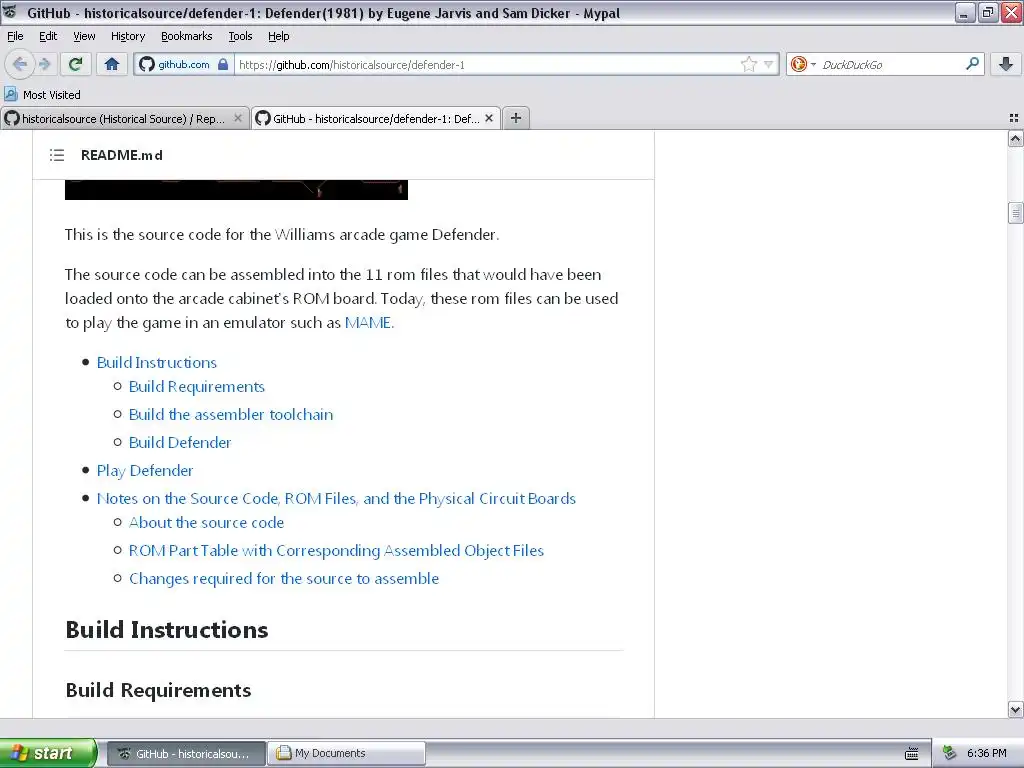This screenshot has width=1024, height=768.
Task: Open the Help menu
Action: coord(279,36)
